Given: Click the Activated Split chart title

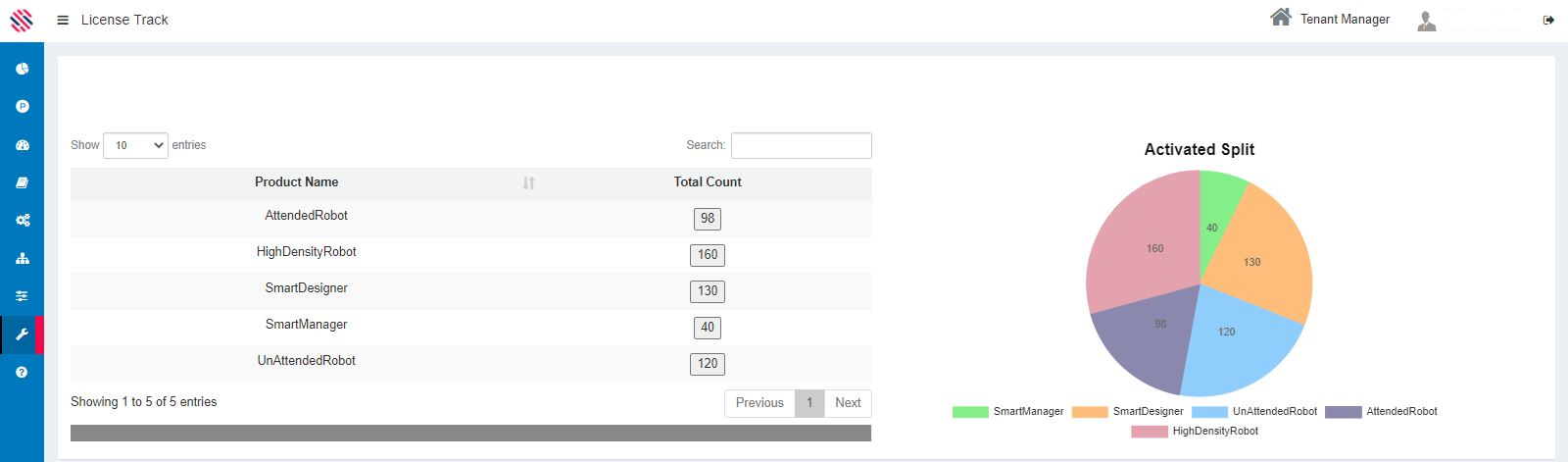Looking at the screenshot, I should (1200, 149).
